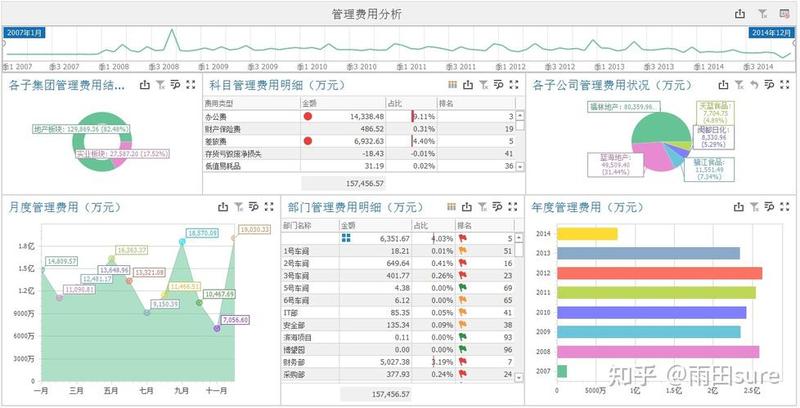Image resolution: width=800 pixels, height=408 pixels.
Task: Export the 月度管理费用 chart
Action: click(223, 207)
